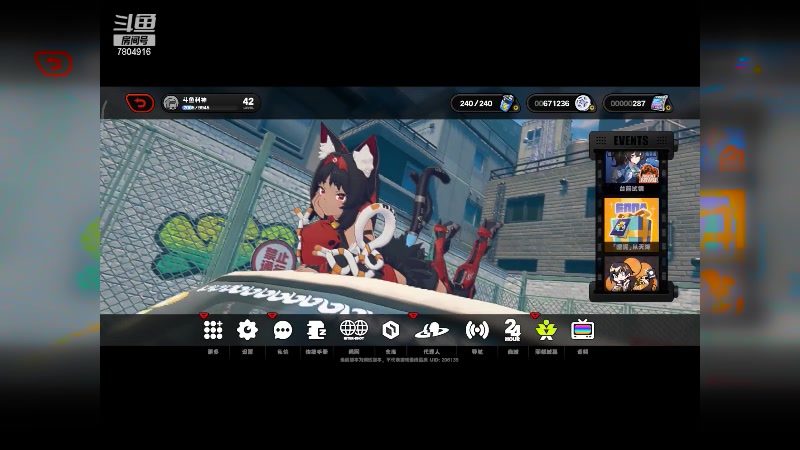This screenshot has height=450, width=800.
Task: Open the green winged emblem icon
Action: 546,330
